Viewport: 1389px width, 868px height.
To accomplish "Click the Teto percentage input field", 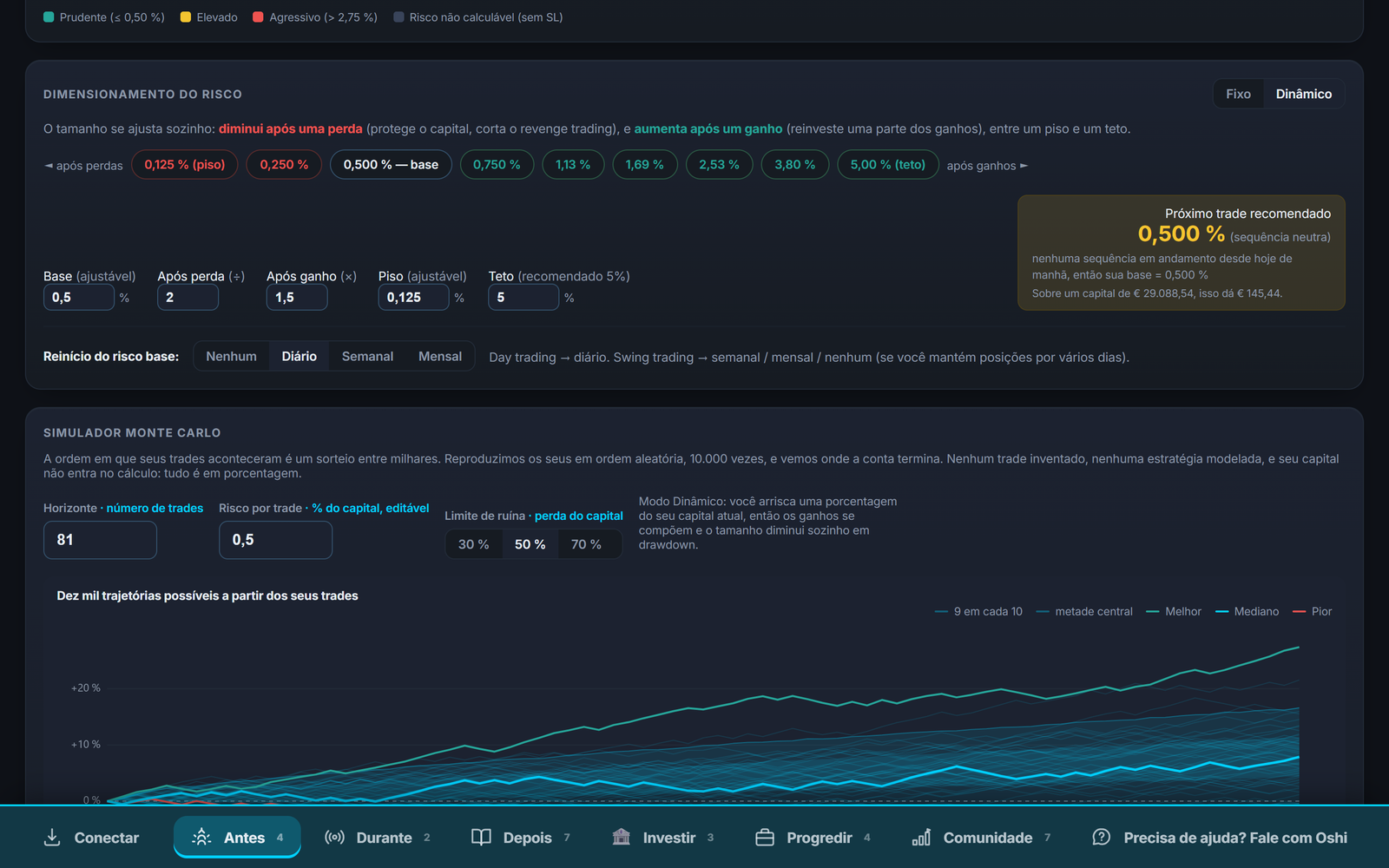I will 523,297.
